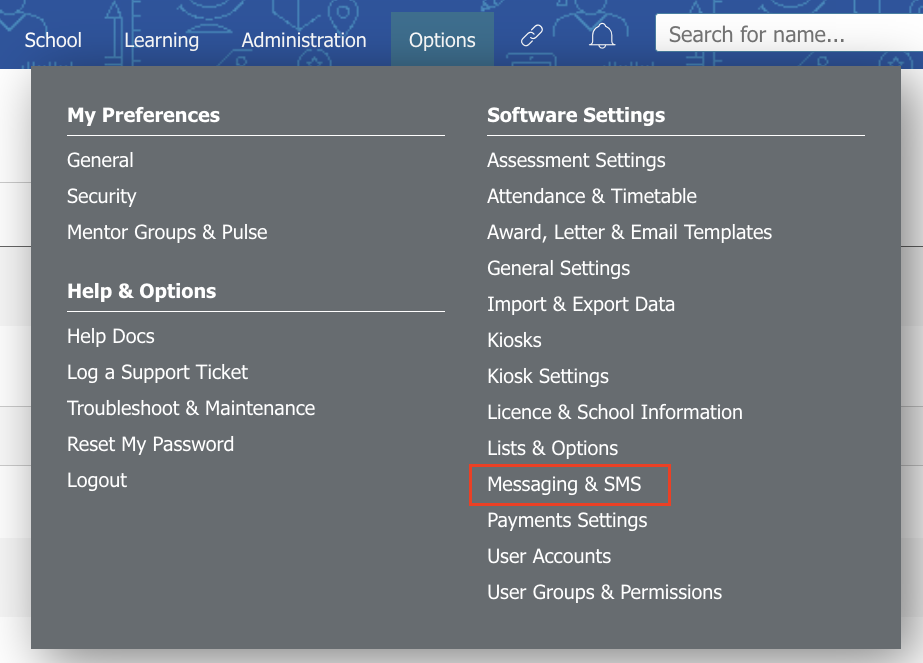923x663 pixels.
Task: Click the link chain icon
Action: [532, 36]
